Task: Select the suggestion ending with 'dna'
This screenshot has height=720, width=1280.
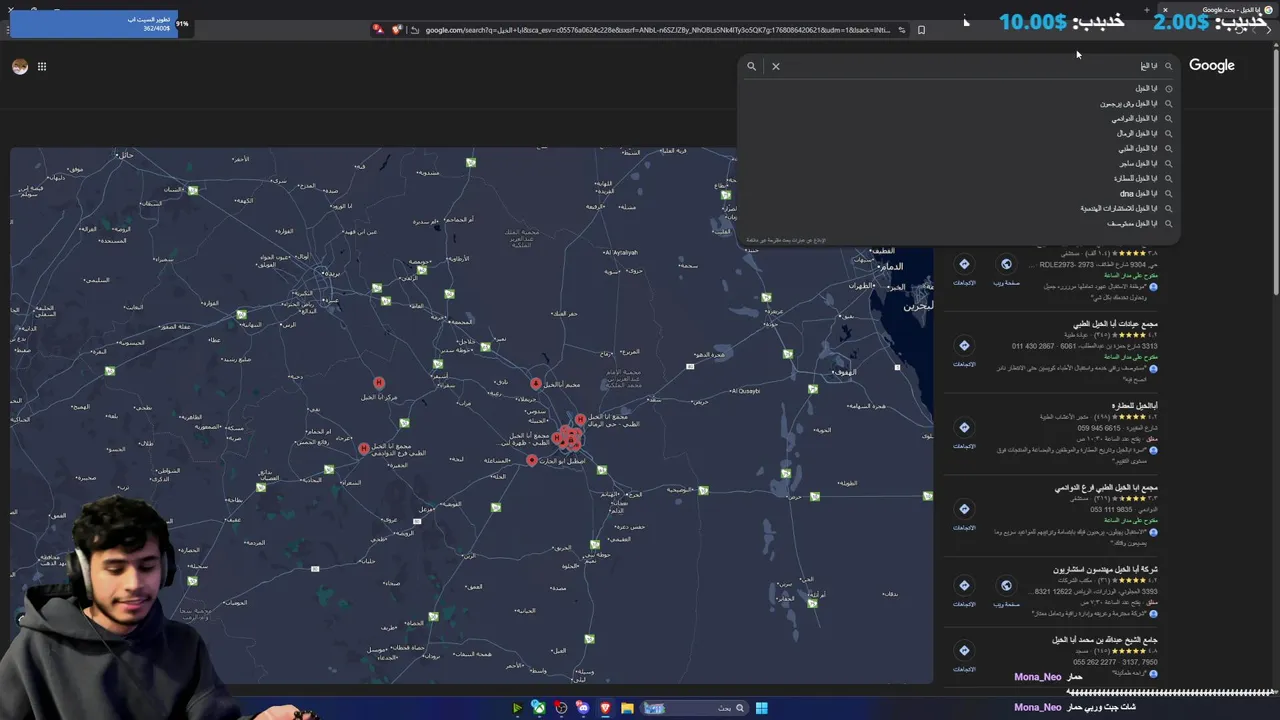Action: [x=960, y=193]
